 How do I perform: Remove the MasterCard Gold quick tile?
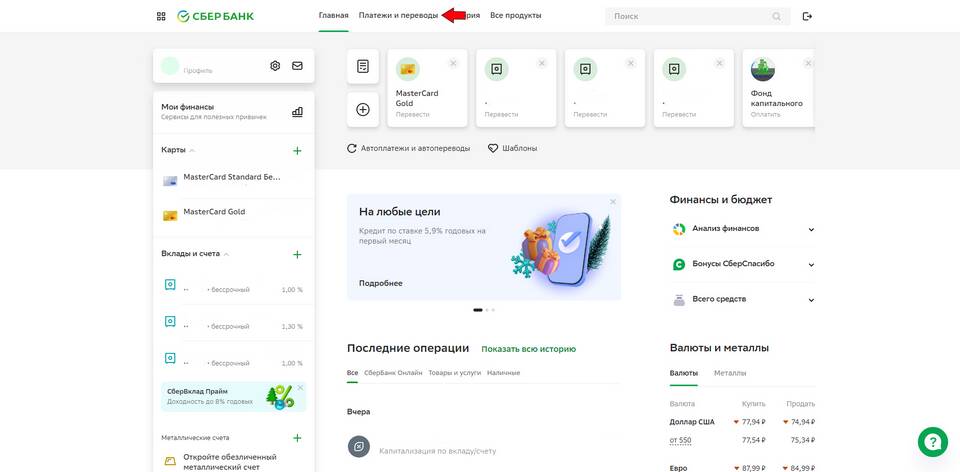click(453, 63)
